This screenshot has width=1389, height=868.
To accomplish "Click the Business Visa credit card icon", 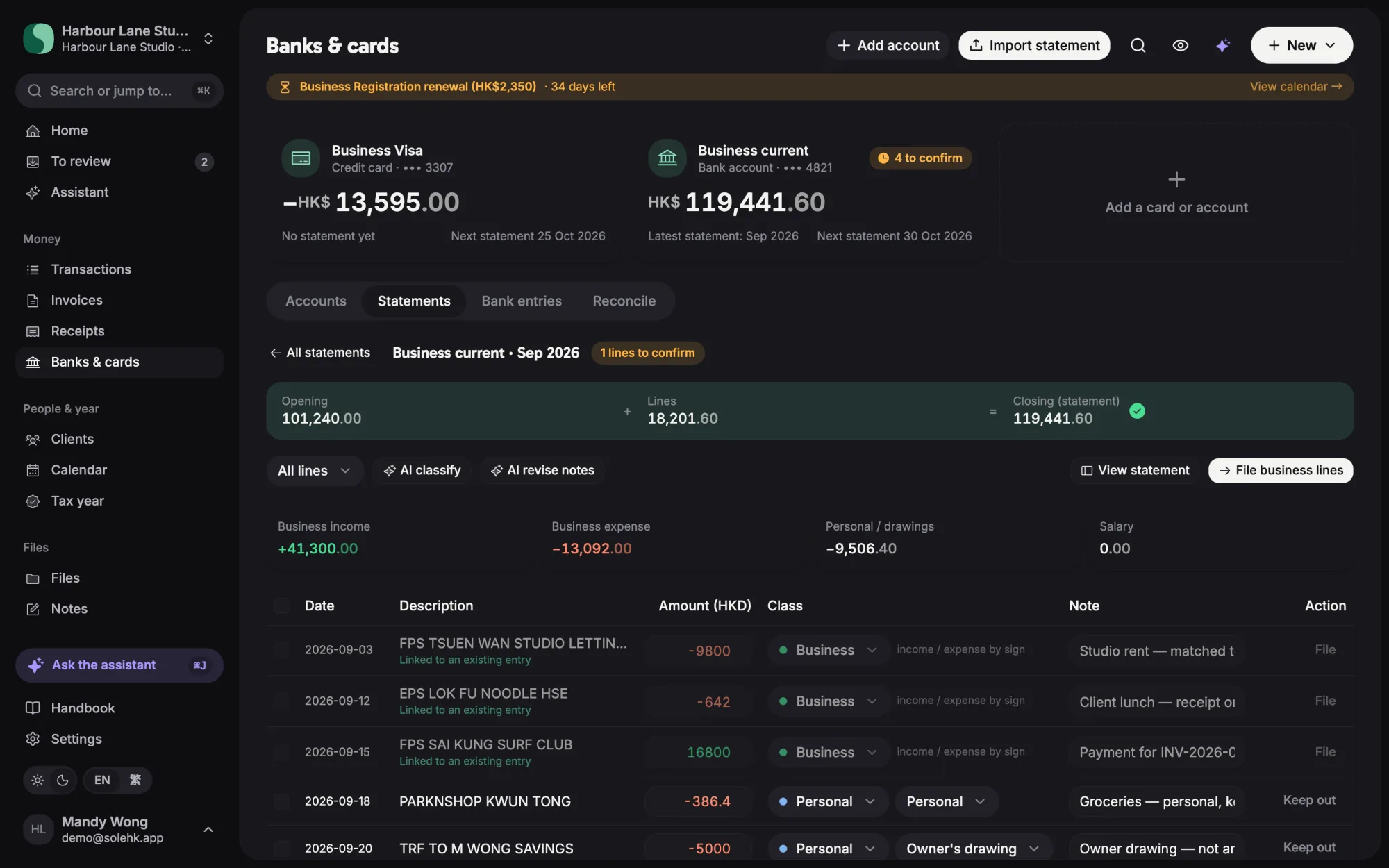I will [300, 158].
